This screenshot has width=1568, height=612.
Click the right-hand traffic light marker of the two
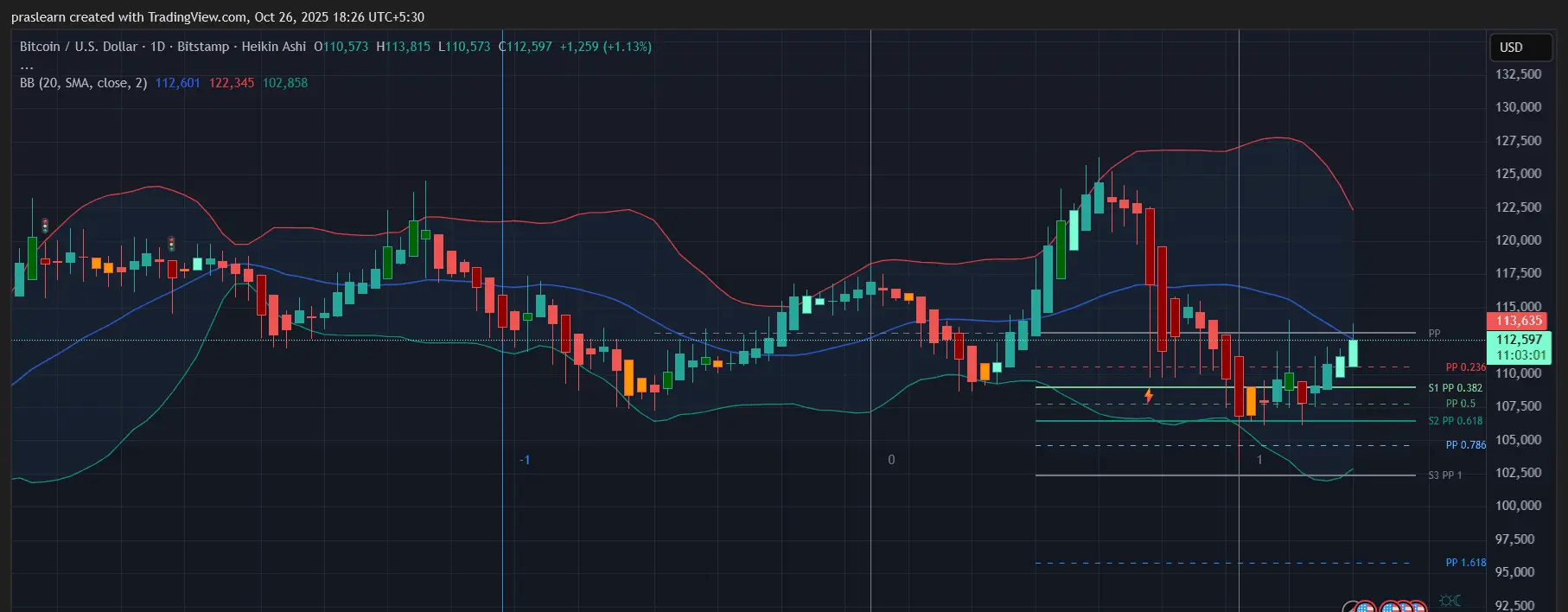click(171, 244)
